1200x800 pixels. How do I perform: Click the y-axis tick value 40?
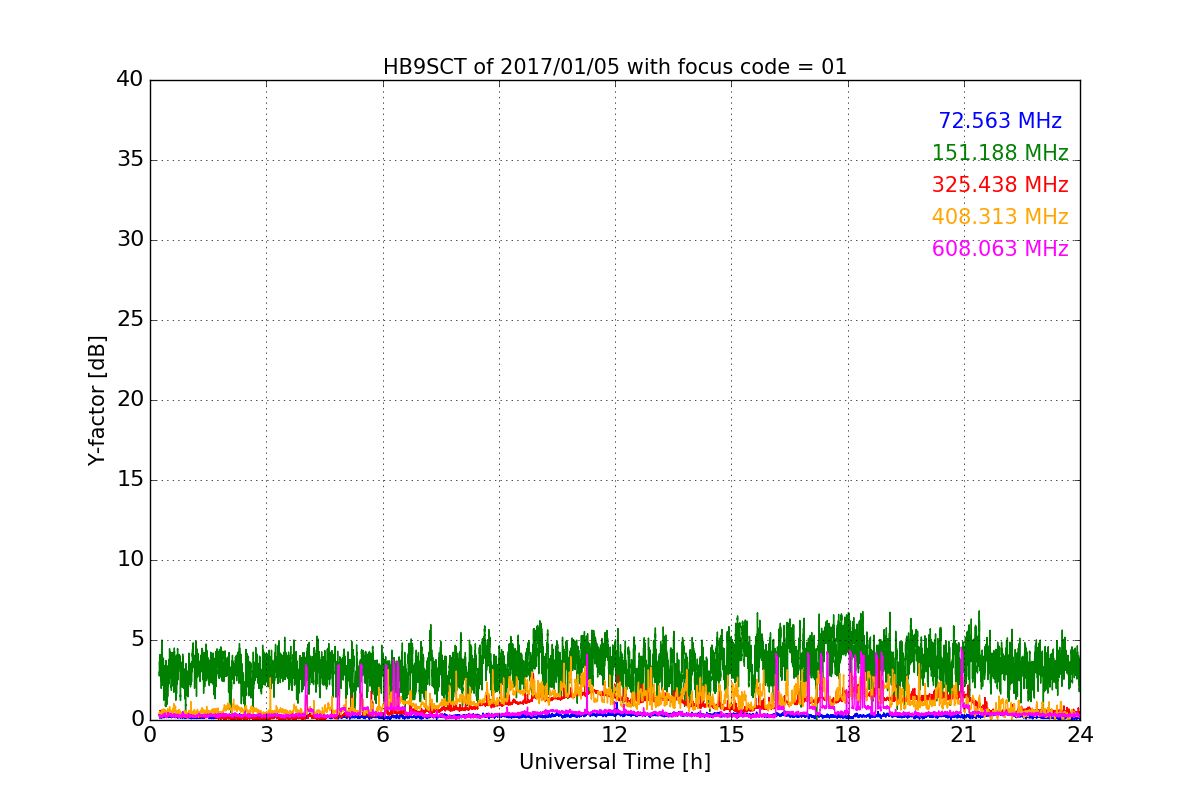point(130,79)
